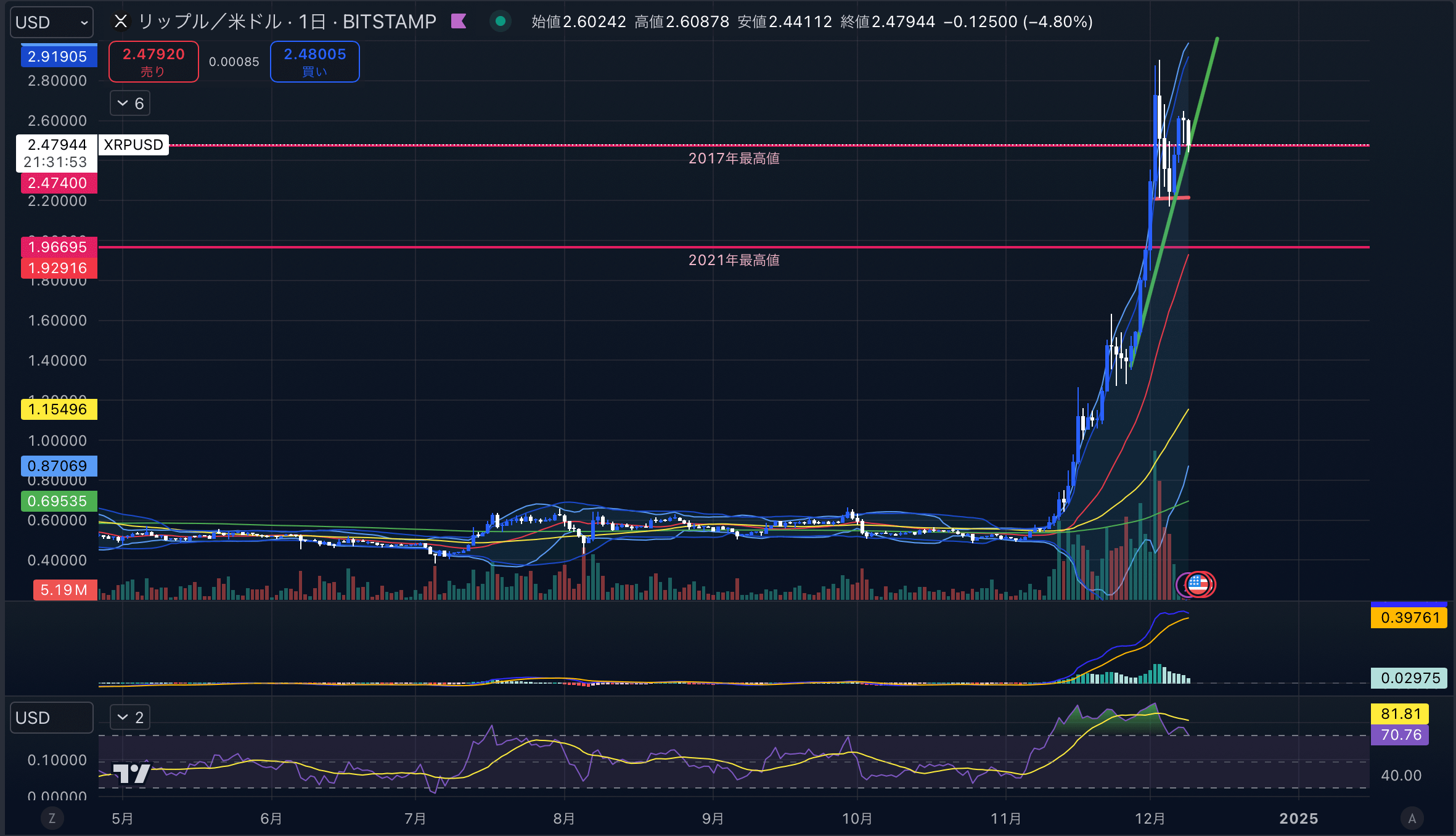Image resolution: width=1456 pixels, height=836 pixels.
Task: Click the orange 0.39761 MACD signal label
Action: coord(1409,618)
